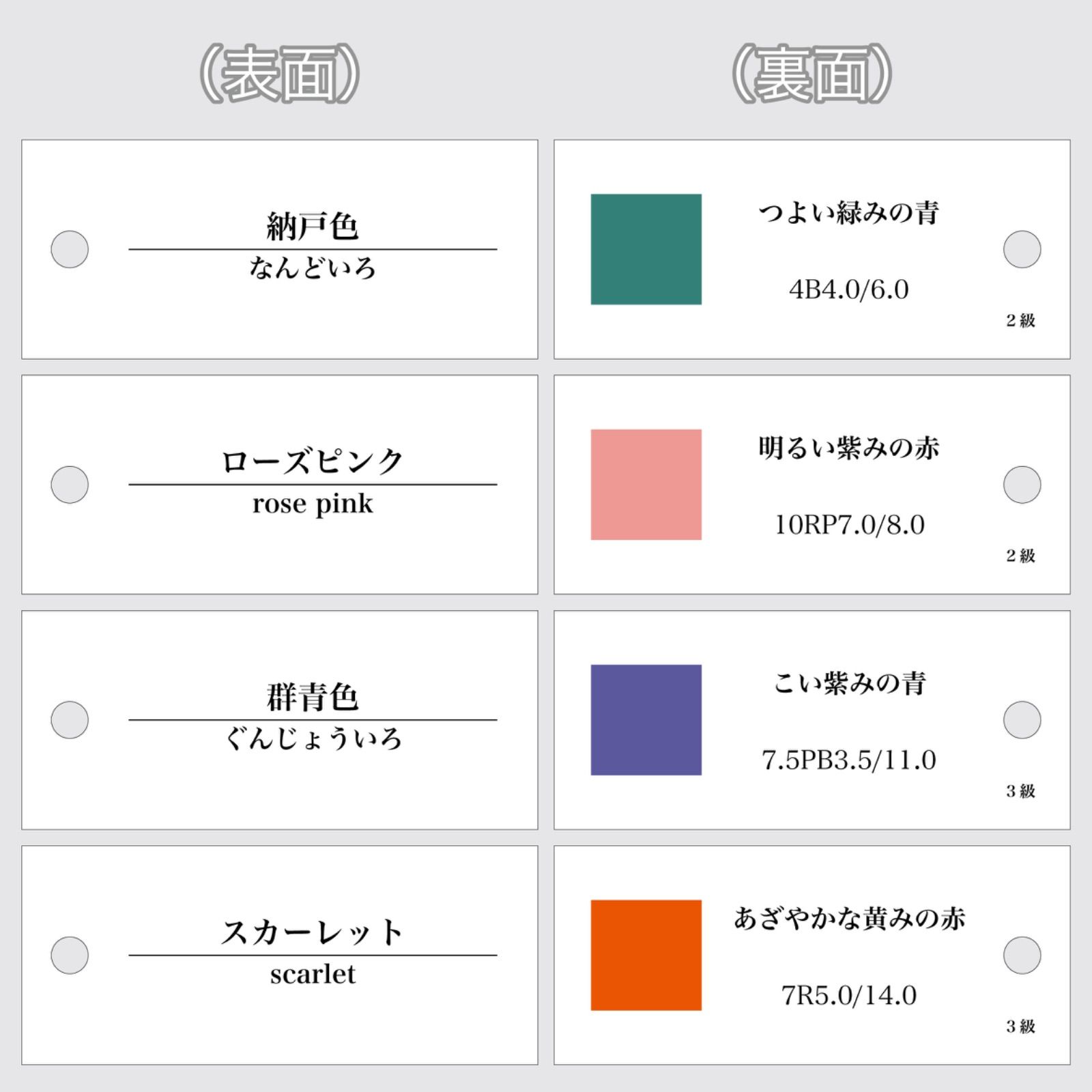Image resolution: width=1092 pixels, height=1092 pixels.
Task: Click the teal color swatch square
Action: point(646,249)
